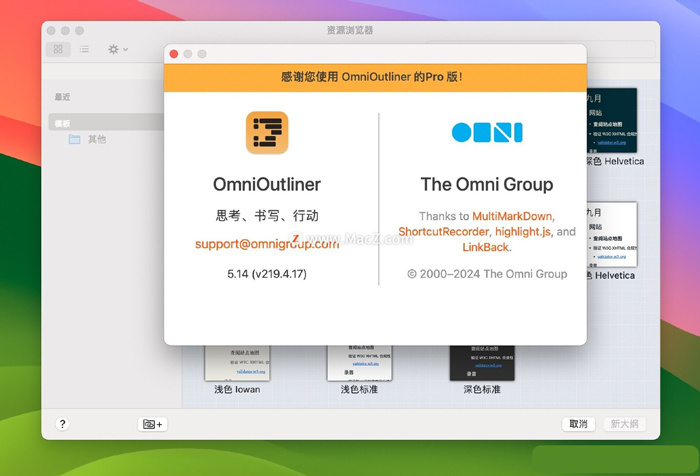Click the Omni Group logo
700x476 pixels.
(x=487, y=132)
